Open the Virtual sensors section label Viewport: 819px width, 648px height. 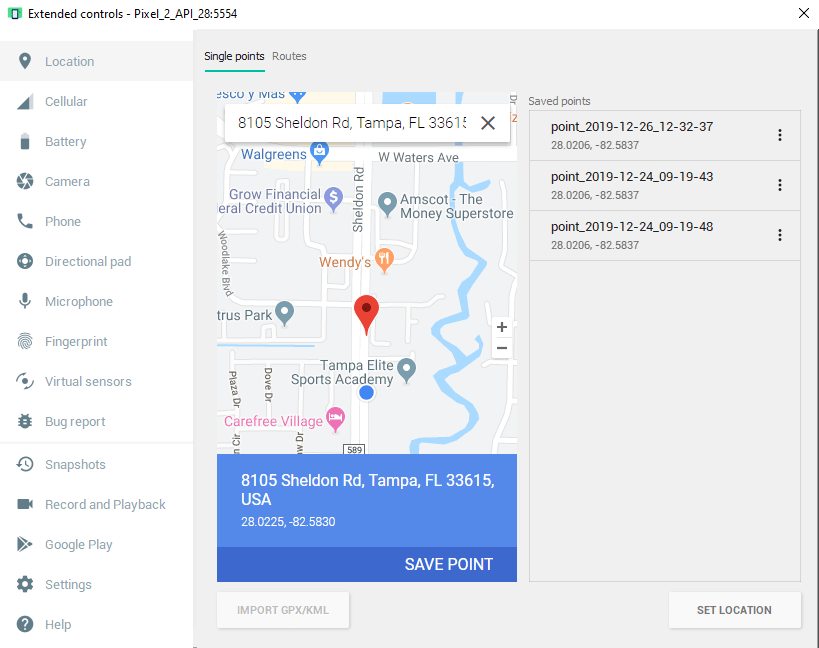tap(88, 381)
